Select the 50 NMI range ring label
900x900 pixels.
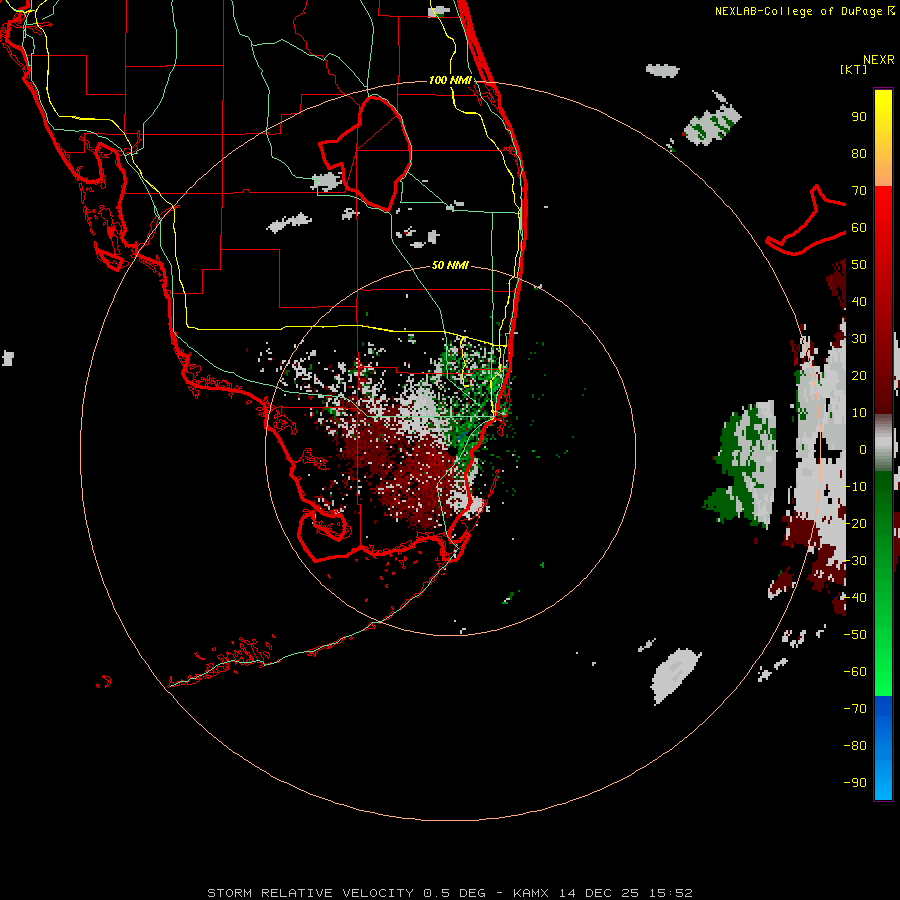[x=450, y=265]
